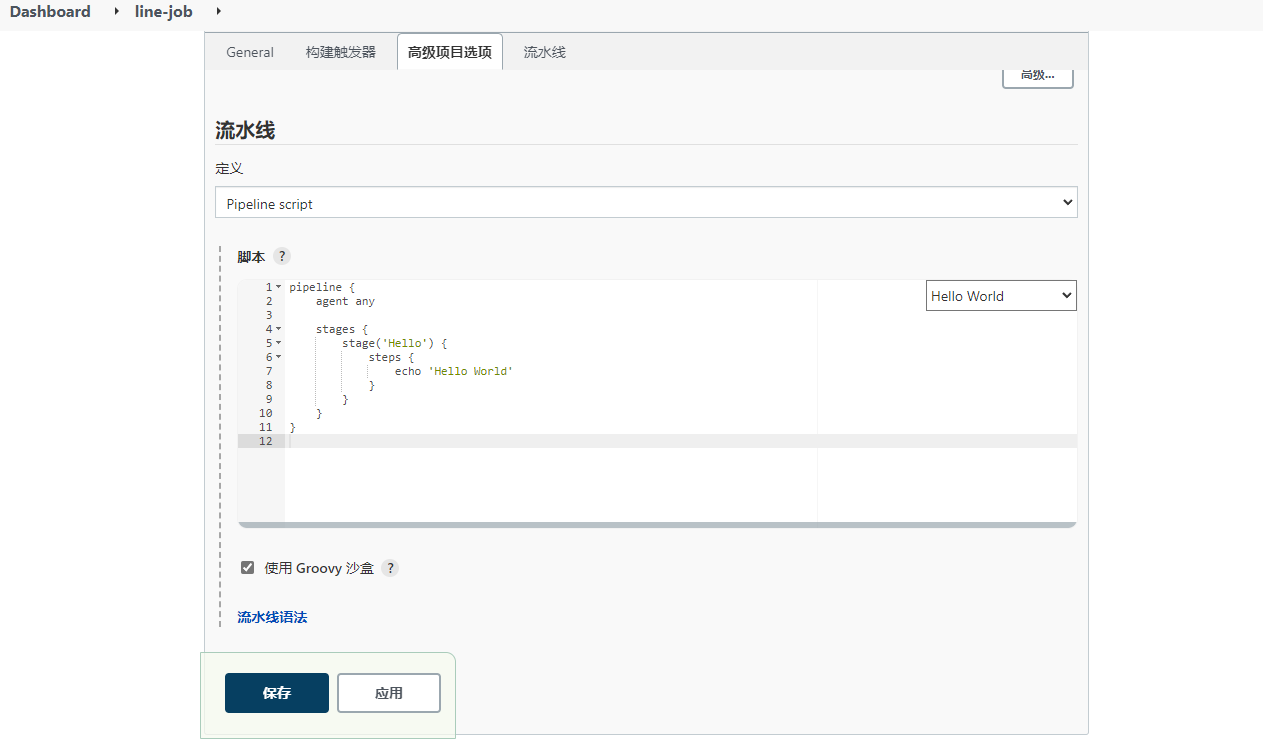Switch to the General tab
This screenshot has height=750, width=1263.
250,52
